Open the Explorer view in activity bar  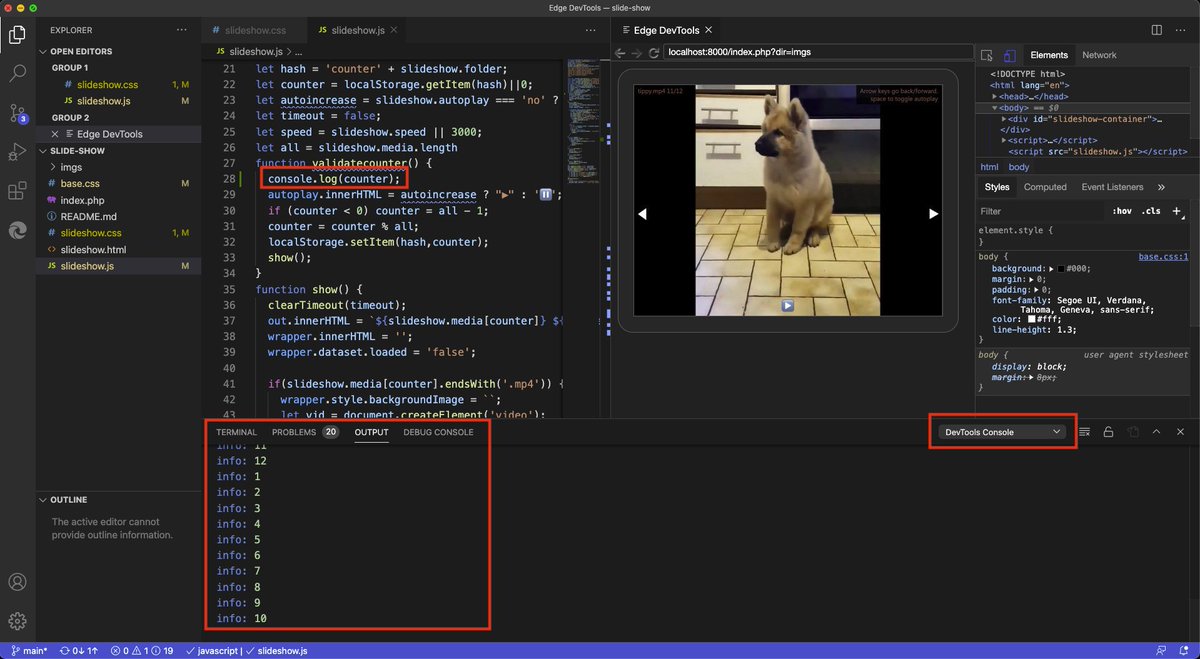point(17,35)
